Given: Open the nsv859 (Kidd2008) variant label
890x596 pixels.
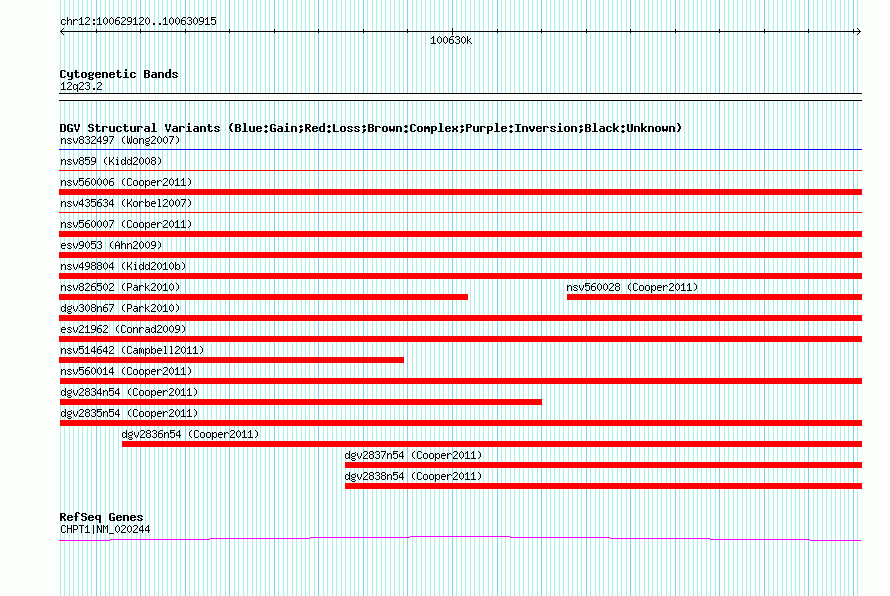Looking at the screenshot, I should pyautogui.click(x=111, y=161).
